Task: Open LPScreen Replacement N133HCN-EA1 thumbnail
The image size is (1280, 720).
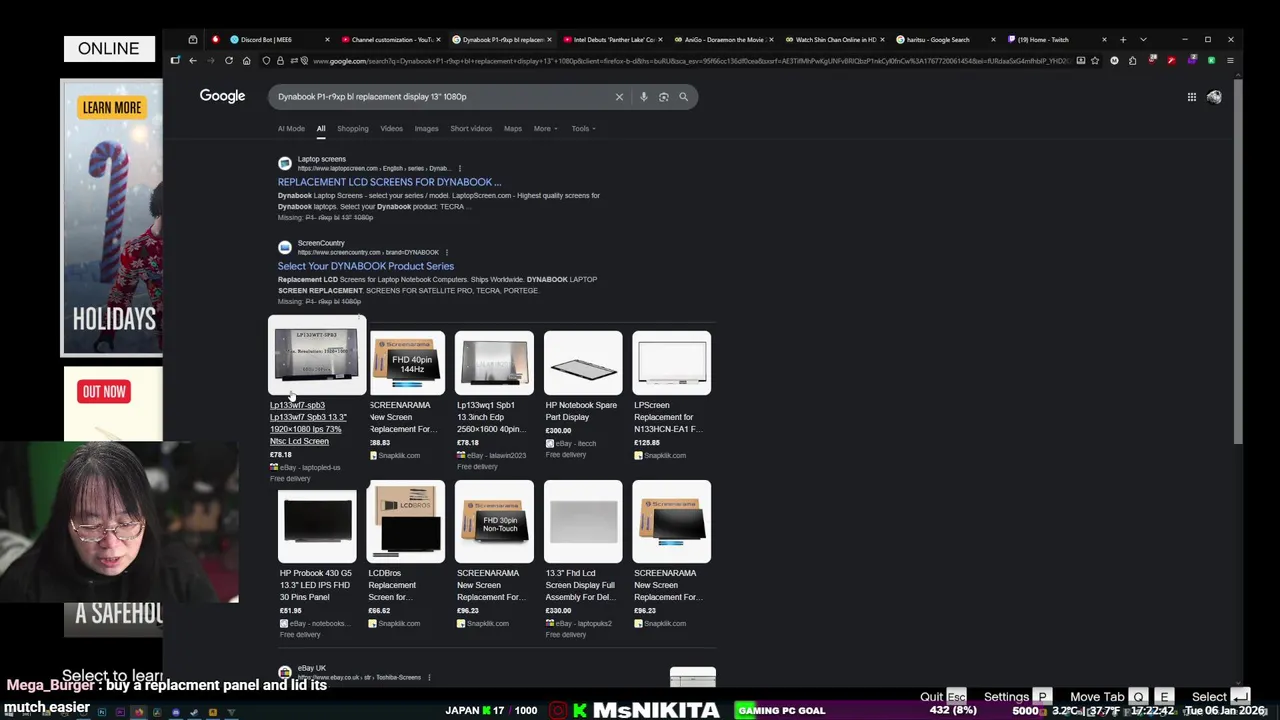Action: click(672, 363)
